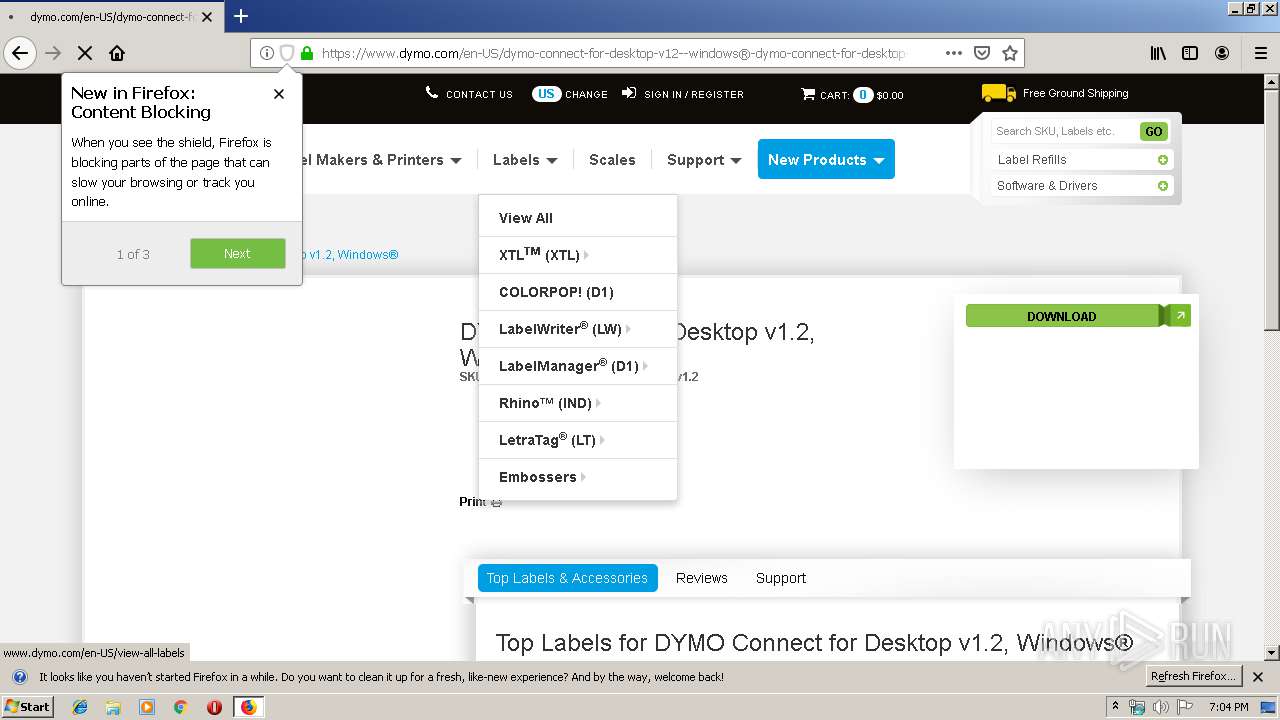
Task: Open the volume control in tray
Action: click(x=1160, y=707)
